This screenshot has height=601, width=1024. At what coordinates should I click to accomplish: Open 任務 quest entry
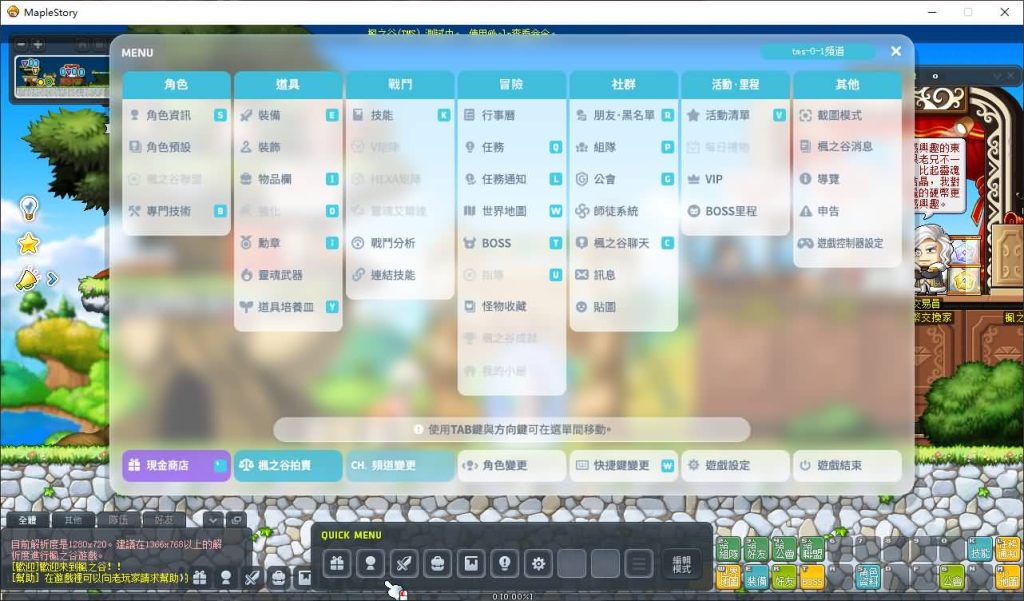(511, 147)
